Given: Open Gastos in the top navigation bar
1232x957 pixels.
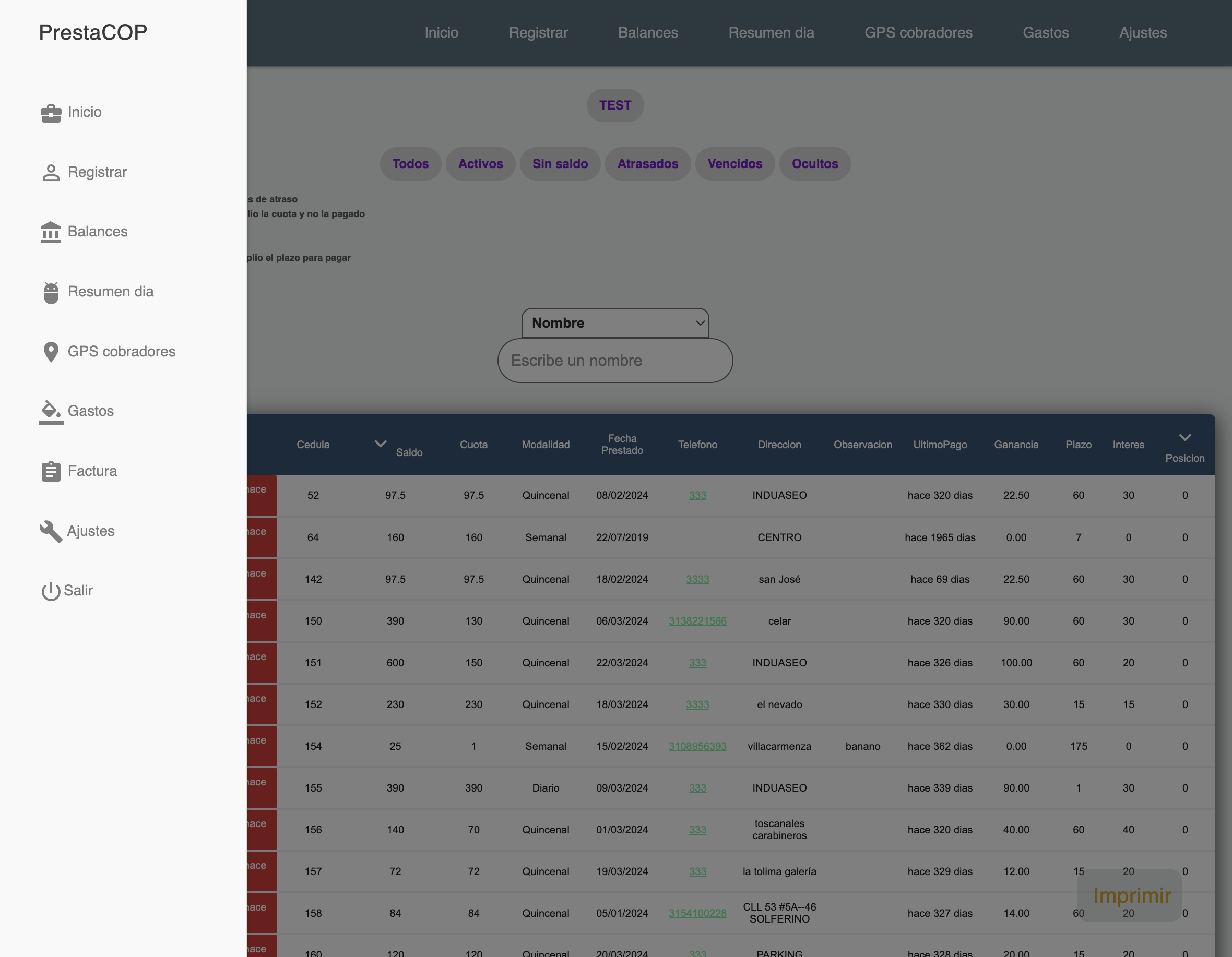Looking at the screenshot, I should 1045,33.
